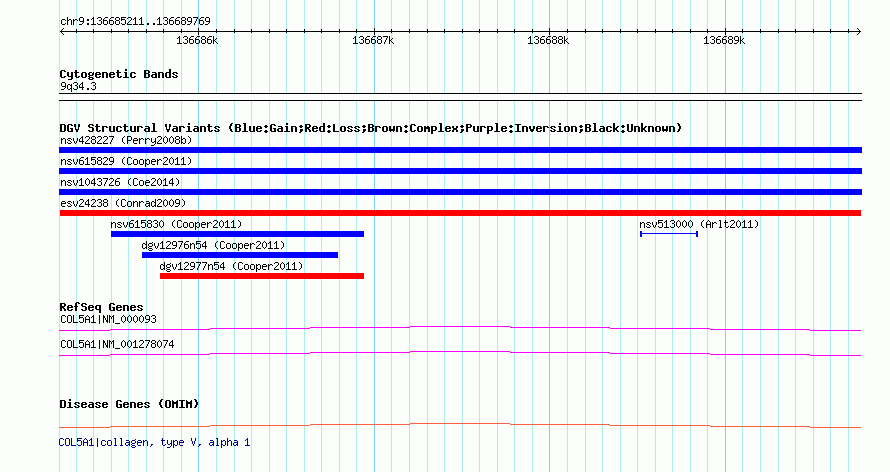Click the nsv1043726 (Coe2014) label

pyautogui.click(x=120, y=182)
